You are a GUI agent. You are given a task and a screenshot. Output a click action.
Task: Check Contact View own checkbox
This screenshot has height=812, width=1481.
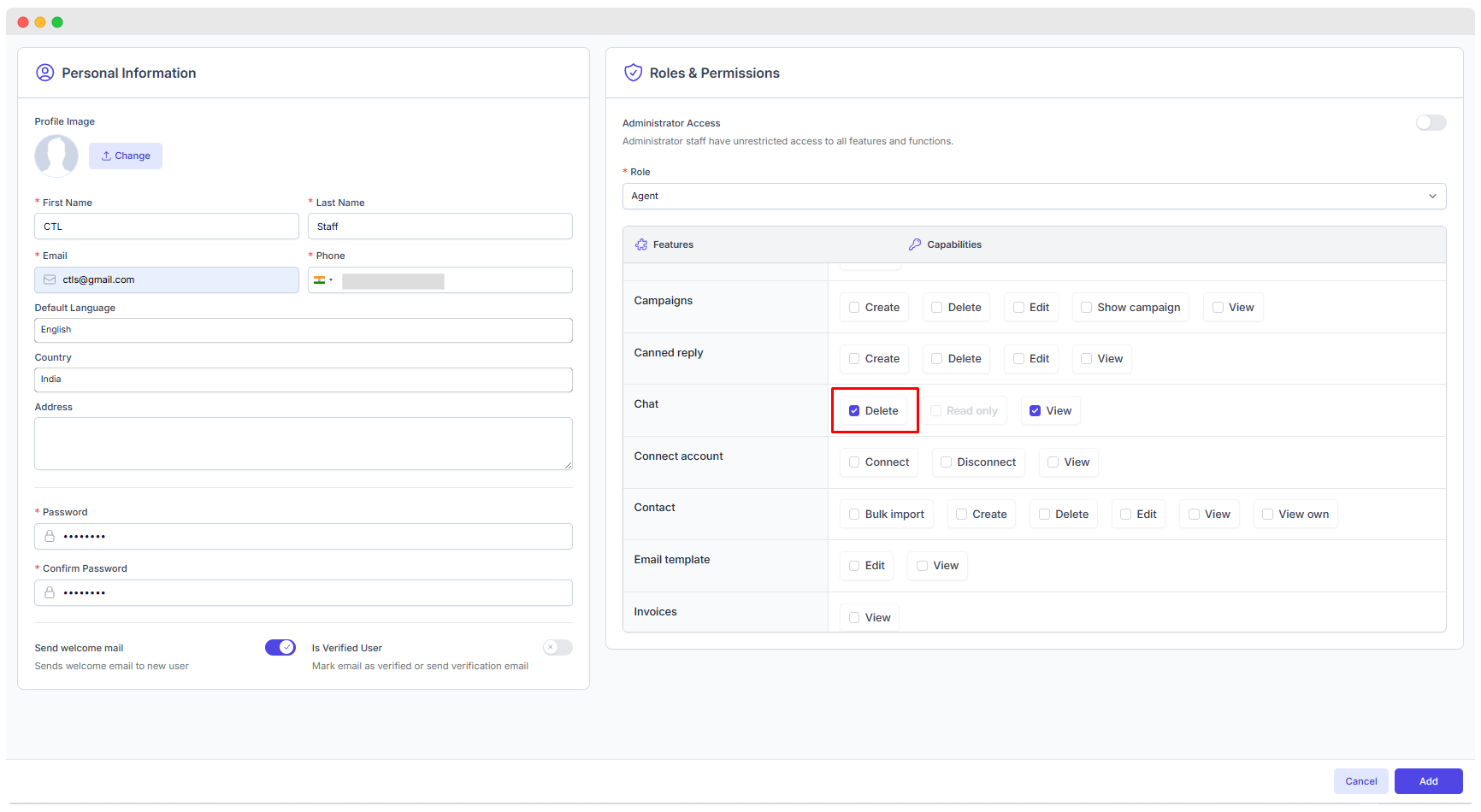click(x=1267, y=515)
